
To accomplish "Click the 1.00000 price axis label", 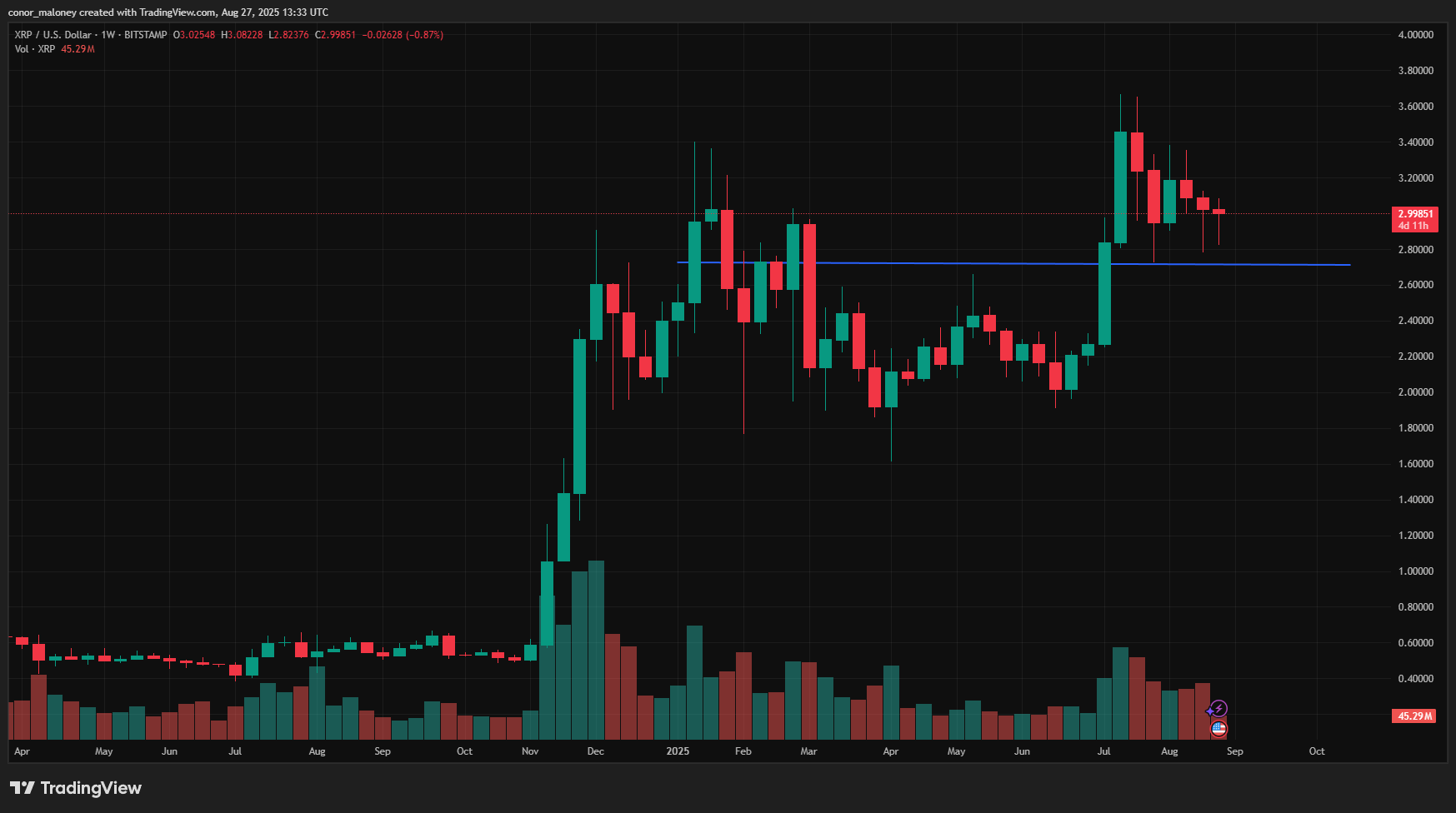I will click(x=1416, y=571).
